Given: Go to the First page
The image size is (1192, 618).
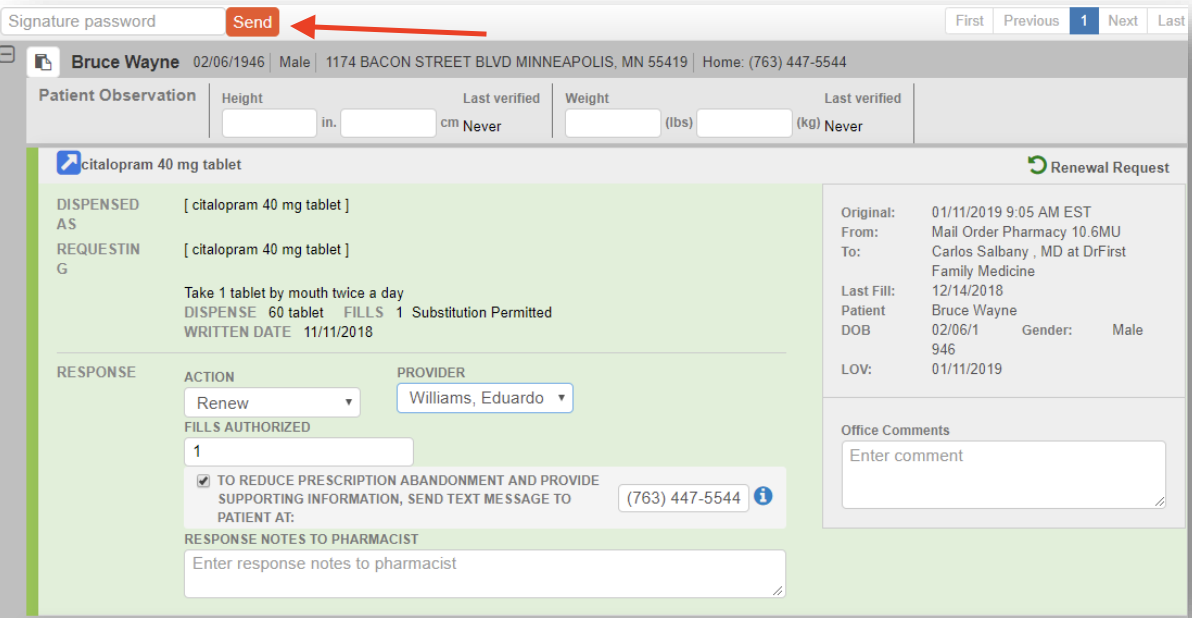Looking at the screenshot, I should [969, 21].
